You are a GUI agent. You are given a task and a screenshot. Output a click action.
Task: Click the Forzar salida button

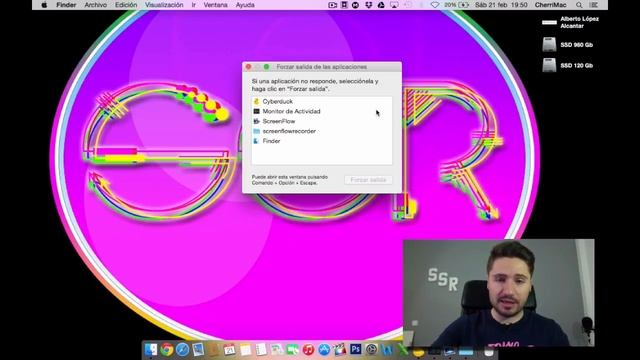368,180
